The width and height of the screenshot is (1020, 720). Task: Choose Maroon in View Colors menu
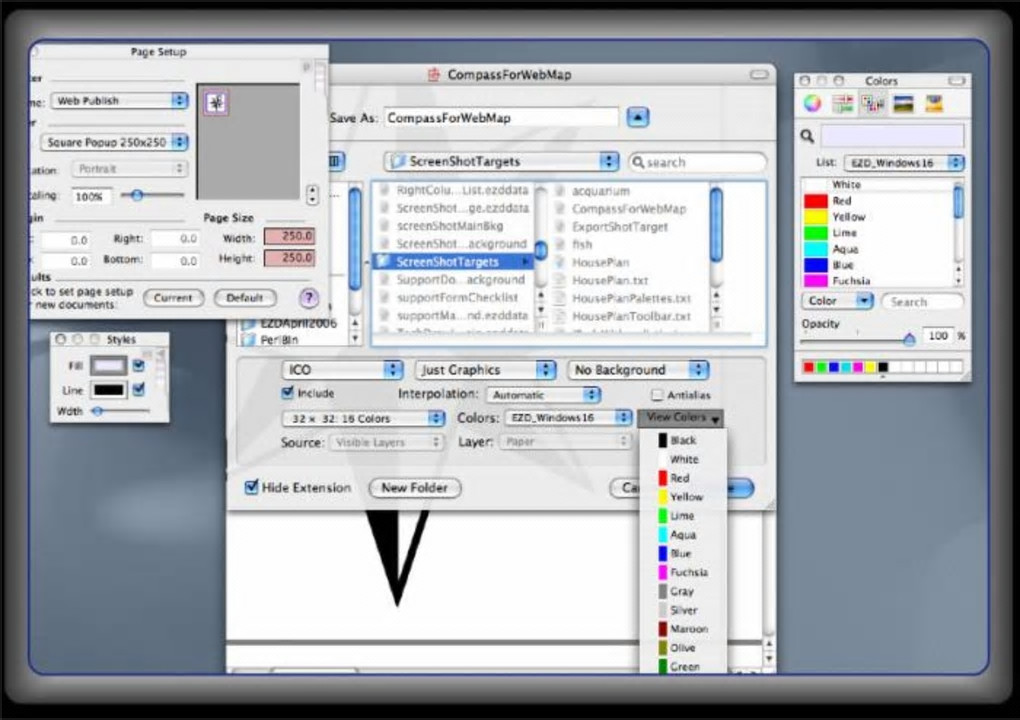(x=682, y=629)
